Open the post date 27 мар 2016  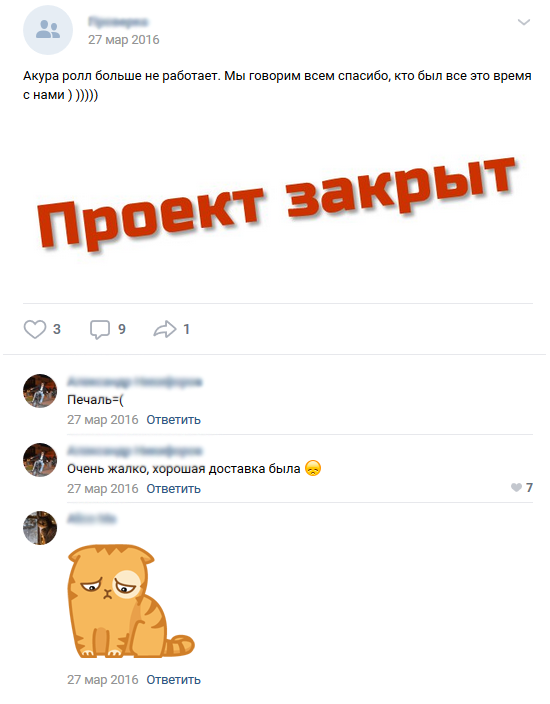click(123, 40)
